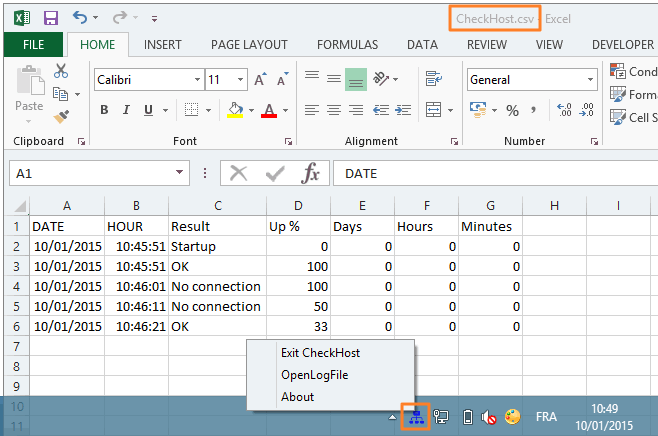Toggle italic formatting
The width and height of the screenshot is (658, 436).
[x=126, y=110]
